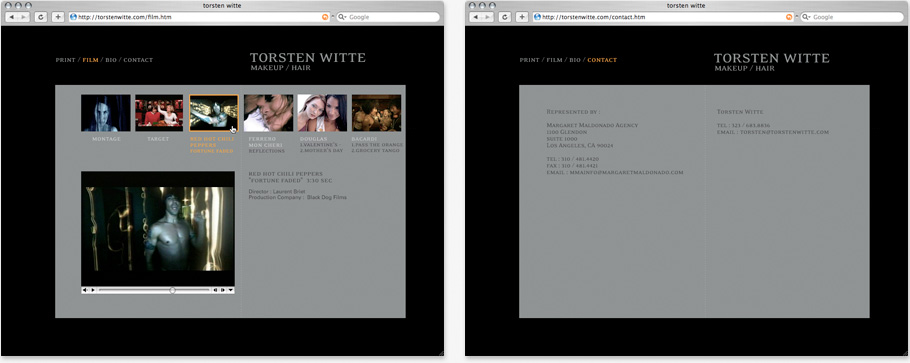This screenshot has height=363, width=910.
Task: Select the Red Hot Chili Peppers thumbnail
Action: [x=214, y=113]
